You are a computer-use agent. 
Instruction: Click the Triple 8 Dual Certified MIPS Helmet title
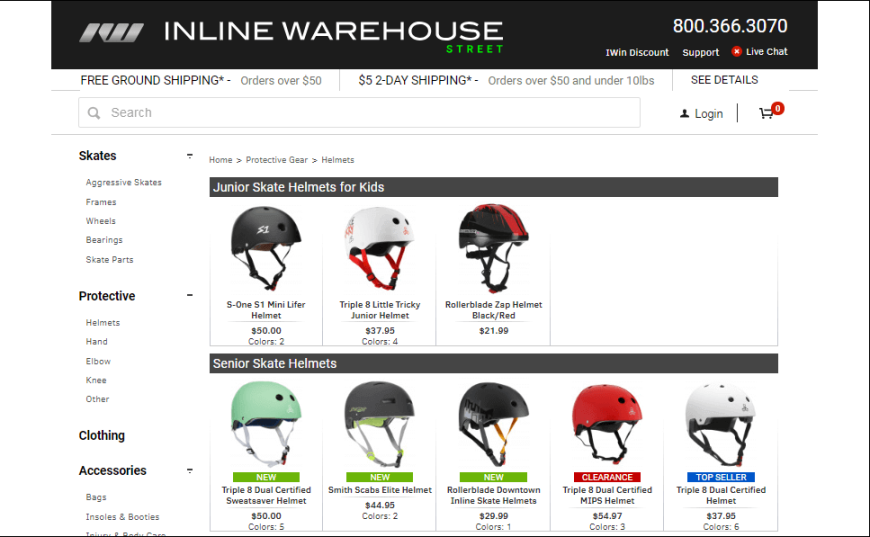click(607, 495)
